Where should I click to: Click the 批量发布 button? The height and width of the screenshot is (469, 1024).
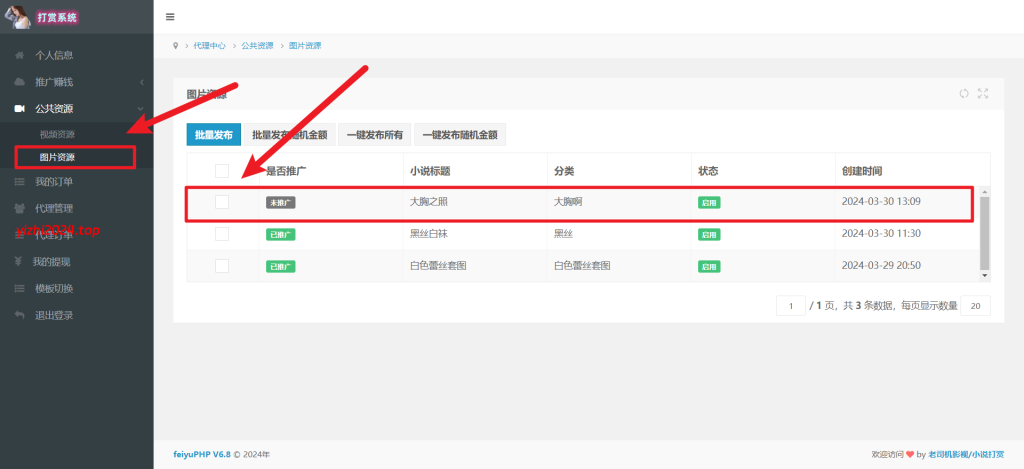213,135
